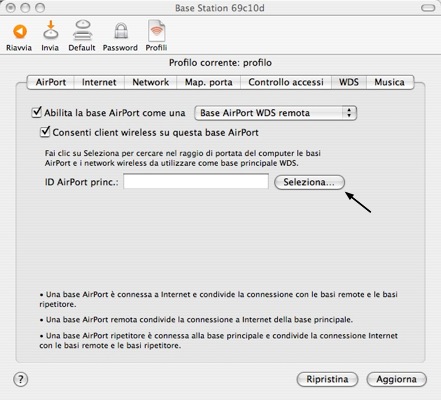Open the Network tab
Viewport: 441px width, 400px height.
pos(151,82)
